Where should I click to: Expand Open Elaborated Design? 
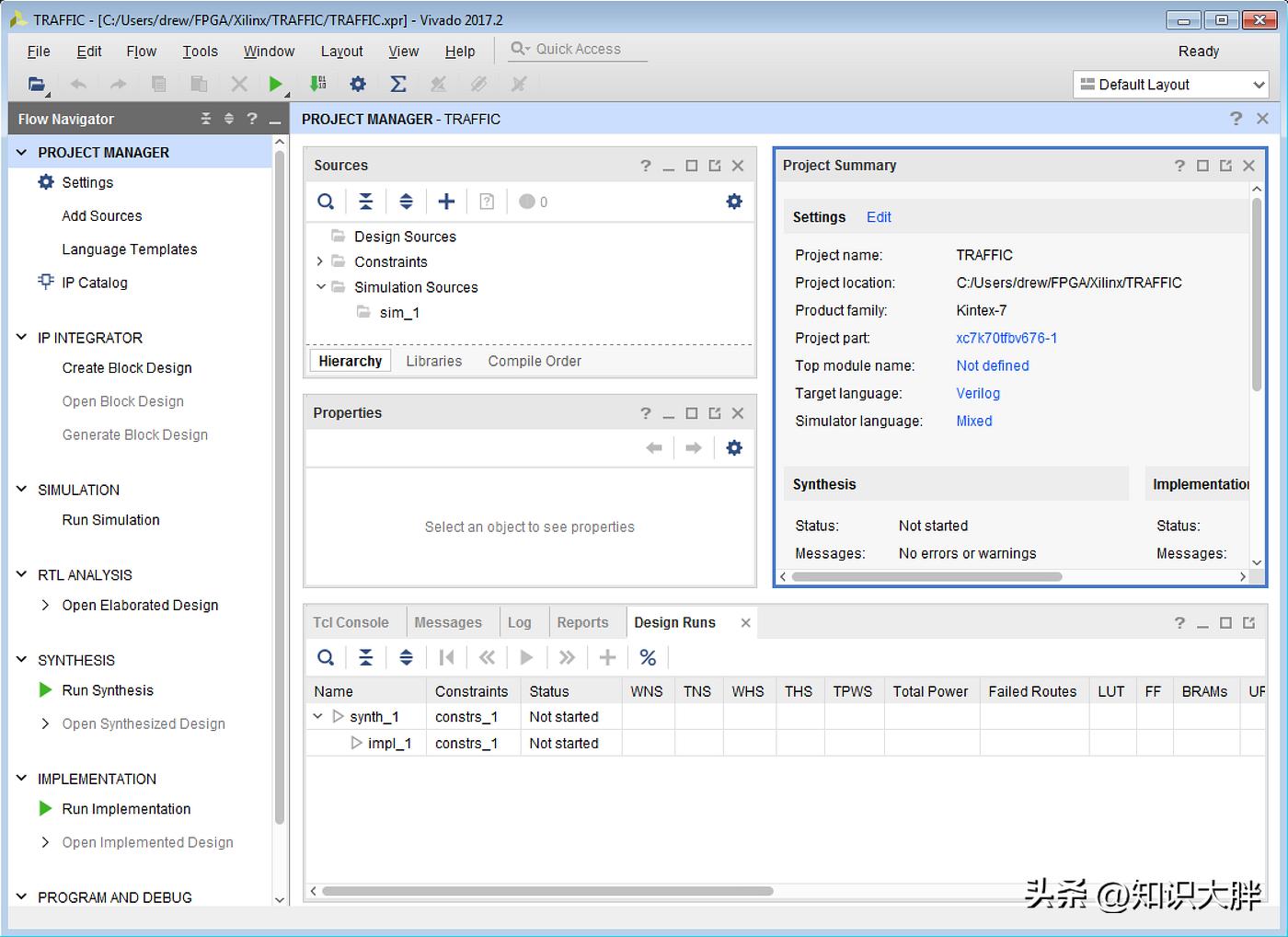click(45, 605)
